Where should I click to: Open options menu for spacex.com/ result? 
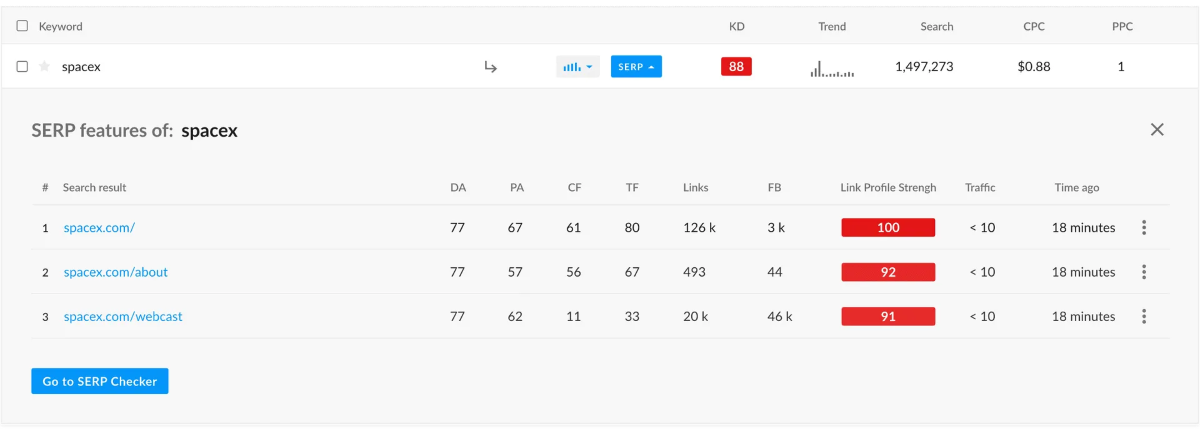point(1144,228)
